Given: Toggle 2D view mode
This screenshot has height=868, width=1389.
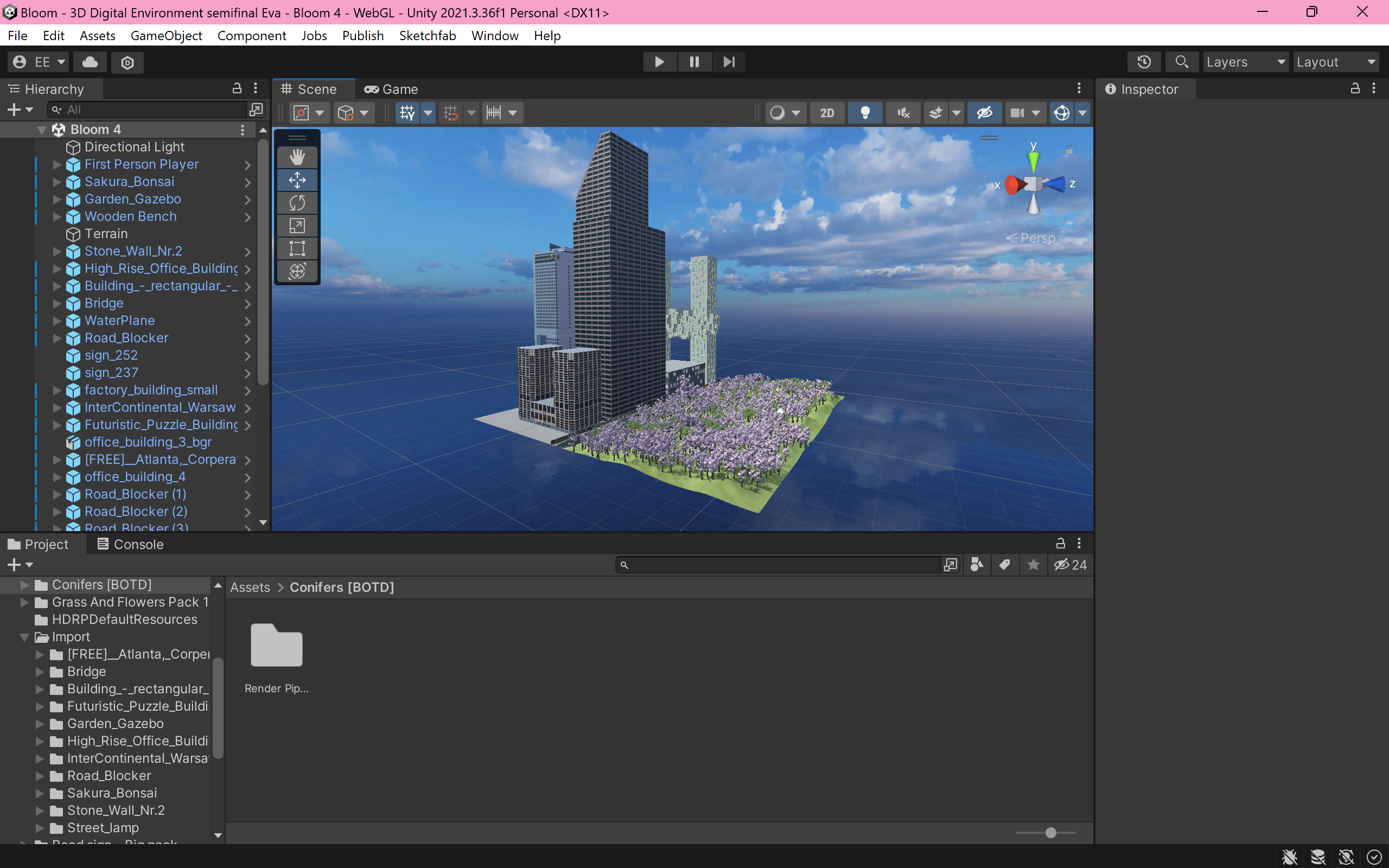Looking at the screenshot, I should click(827, 113).
